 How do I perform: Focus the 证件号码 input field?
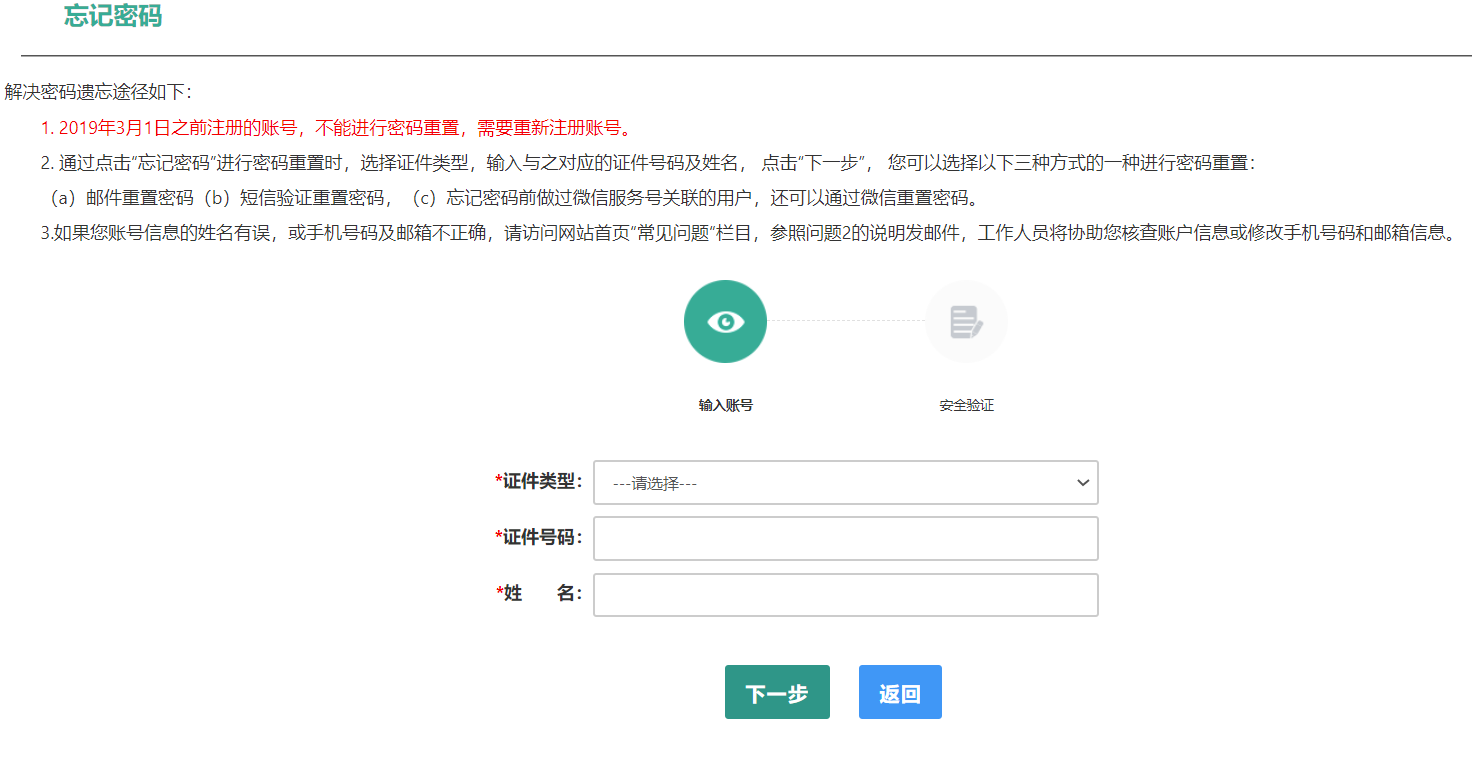[x=845, y=539]
